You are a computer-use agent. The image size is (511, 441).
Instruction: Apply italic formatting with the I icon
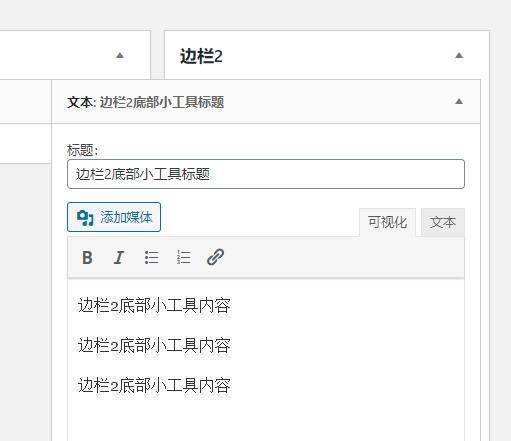pos(119,257)
